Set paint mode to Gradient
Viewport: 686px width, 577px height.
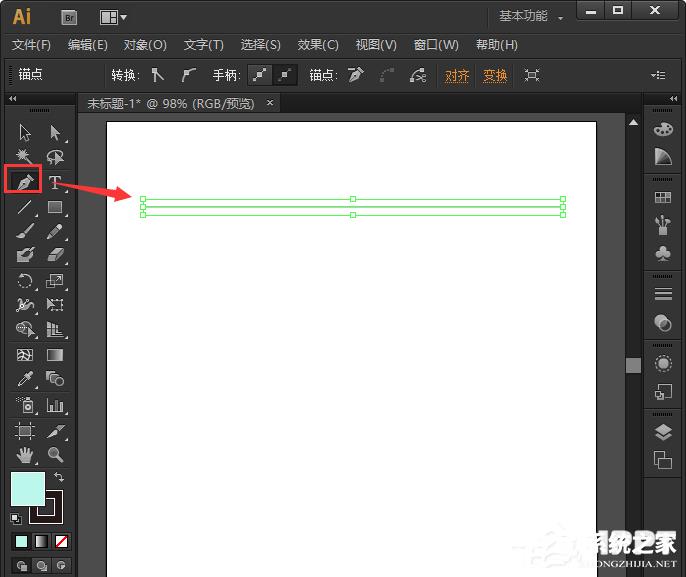click(x=41, y=542)
